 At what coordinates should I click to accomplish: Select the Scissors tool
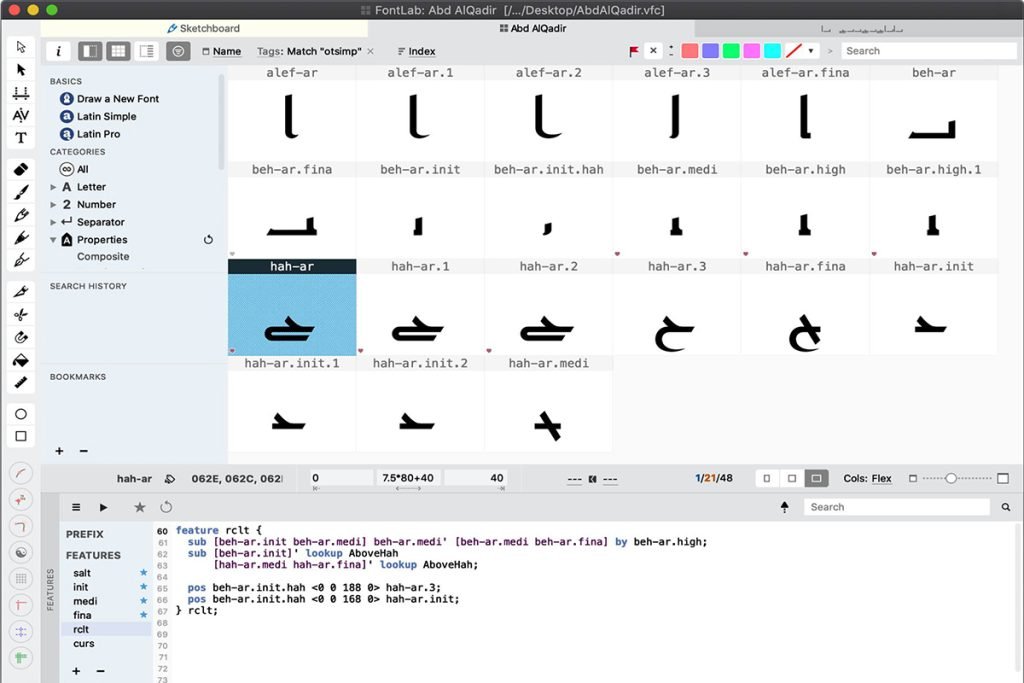click(x=21, y=315)
